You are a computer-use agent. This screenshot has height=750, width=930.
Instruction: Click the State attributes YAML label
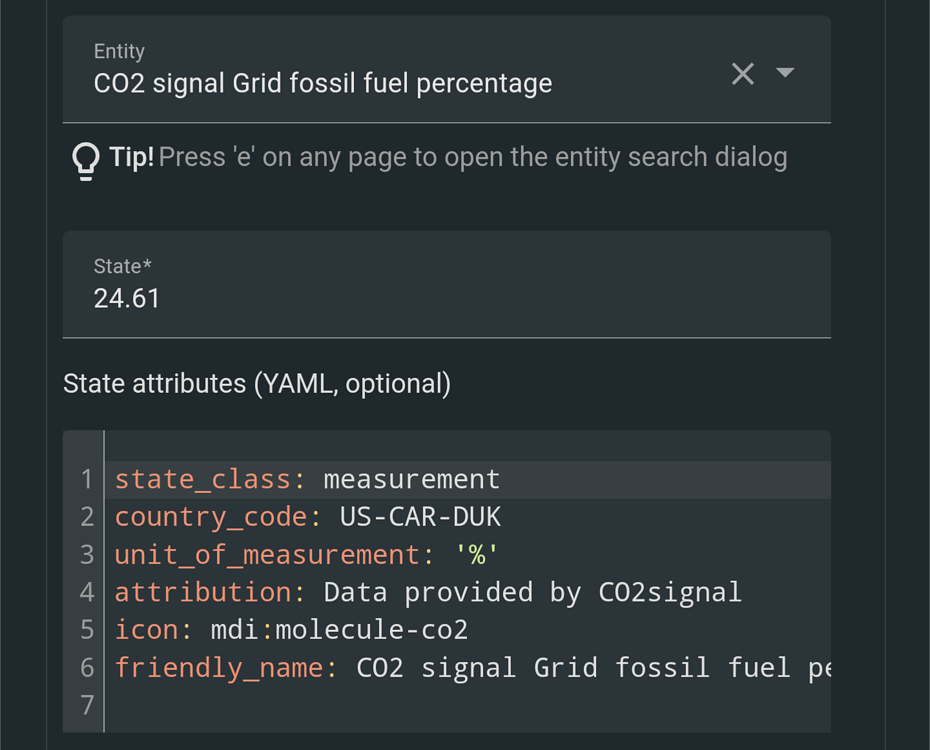tap(256, 383)
